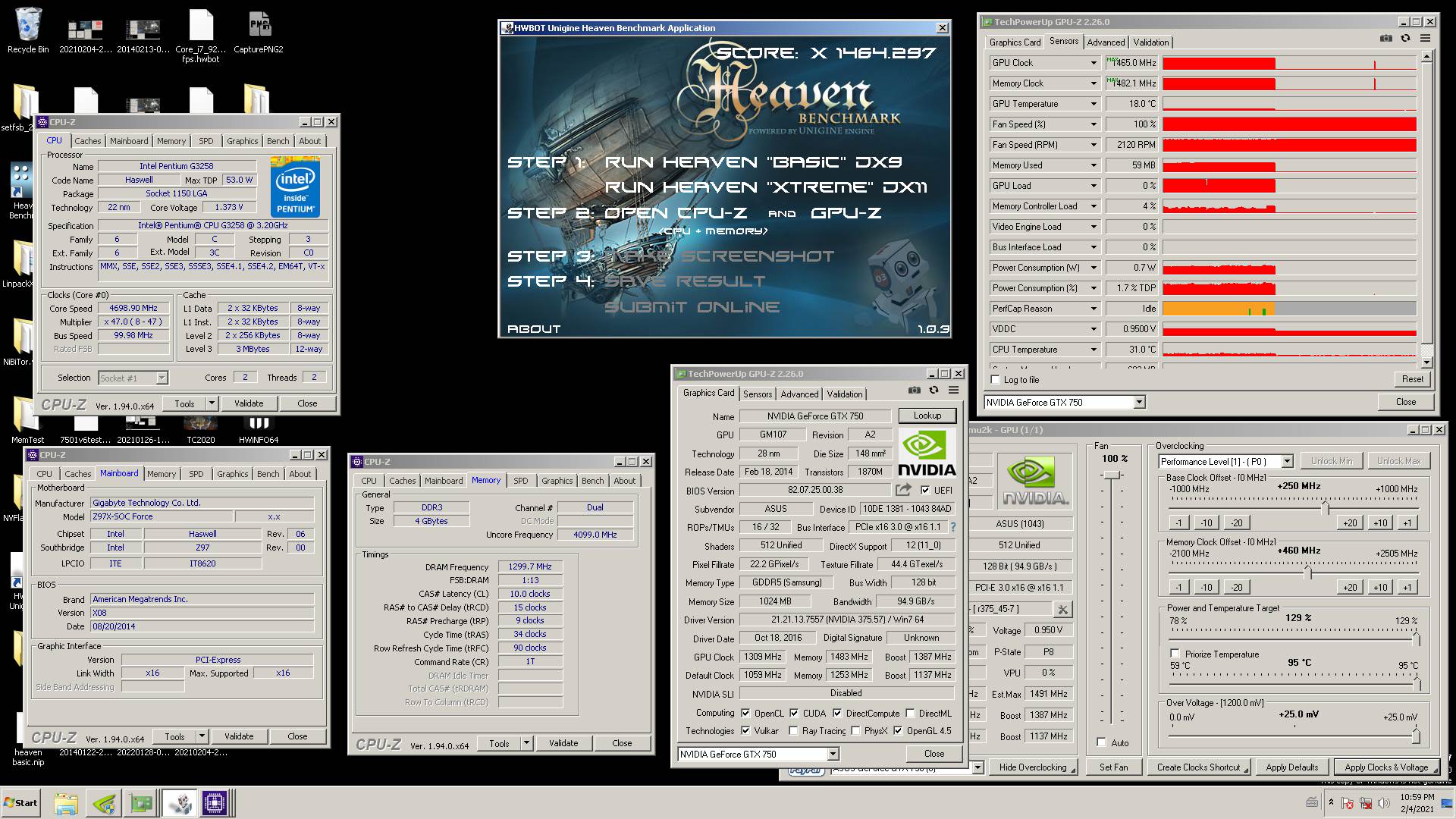Open the Performance Level dropdown
This screenshot has width=1456, height=819.
1287,461
